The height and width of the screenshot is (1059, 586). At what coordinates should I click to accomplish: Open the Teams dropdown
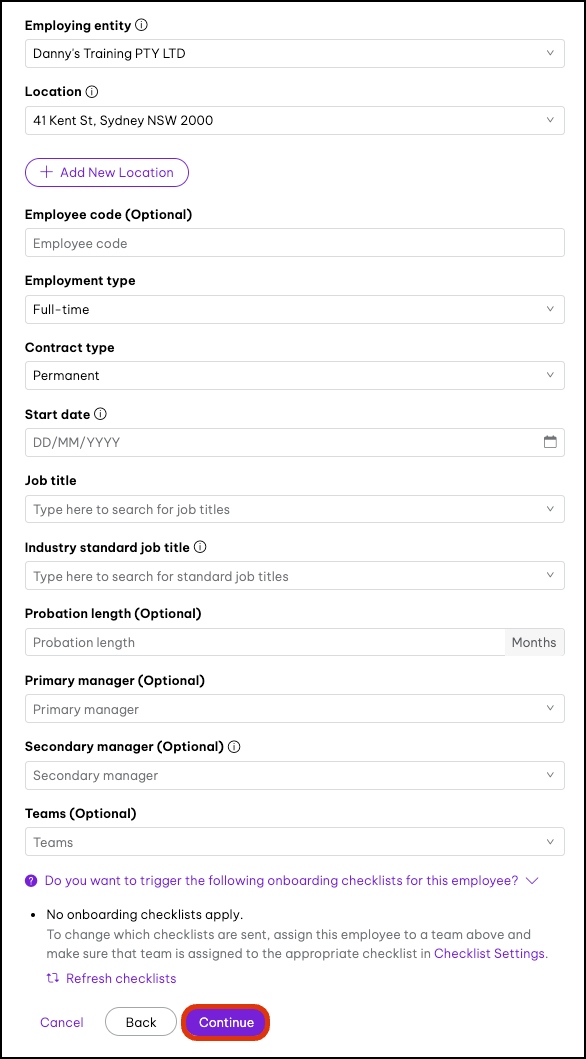pos(294,842)
